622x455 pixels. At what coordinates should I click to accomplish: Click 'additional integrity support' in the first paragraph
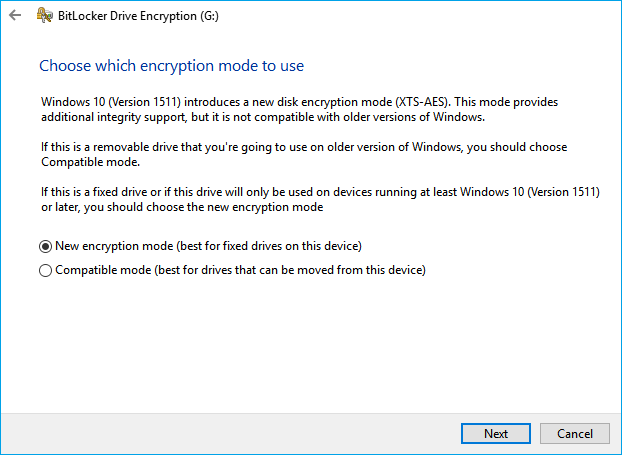coord(106,118)
